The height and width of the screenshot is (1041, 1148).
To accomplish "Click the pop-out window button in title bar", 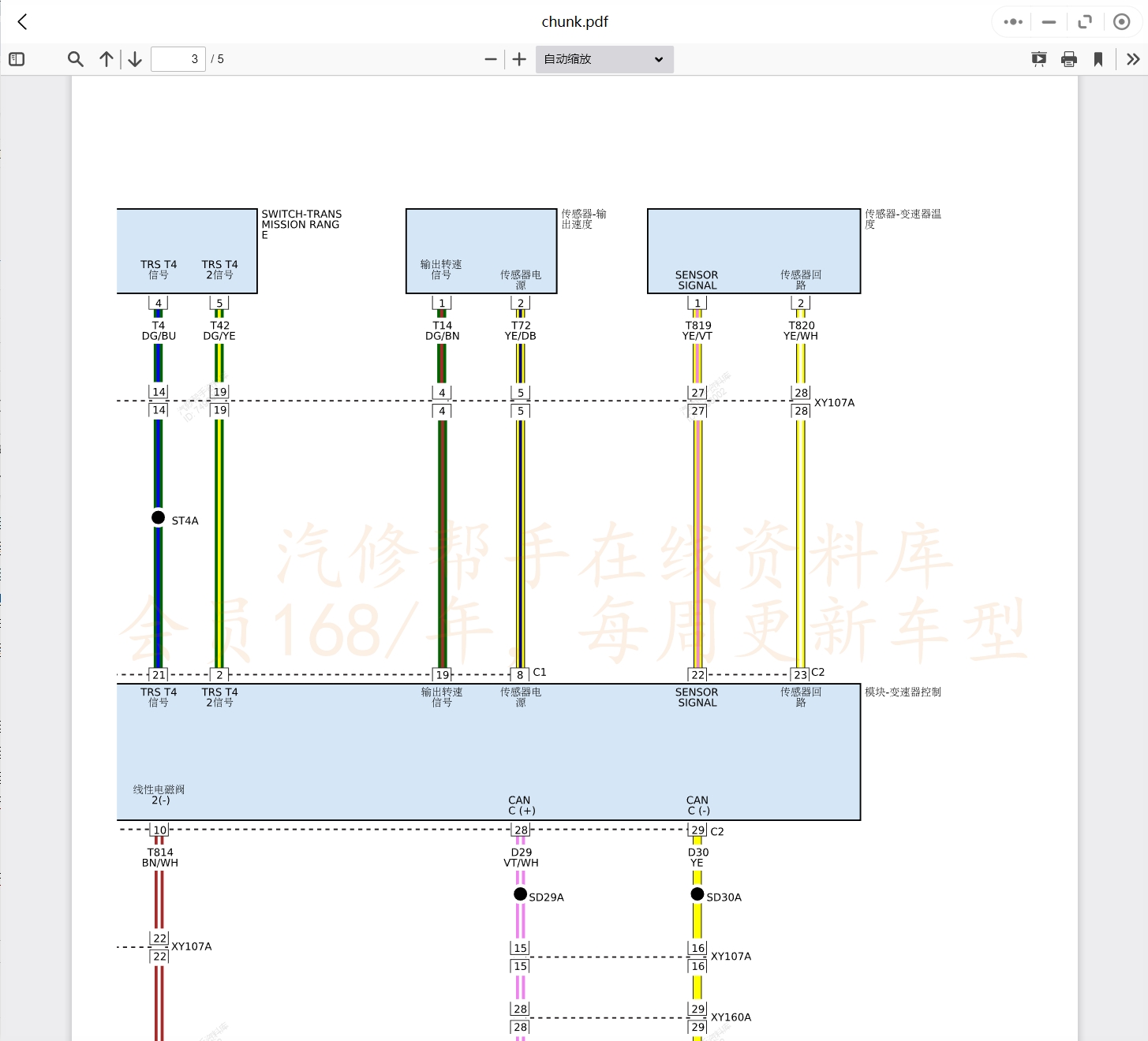I will pos(1085,22).
